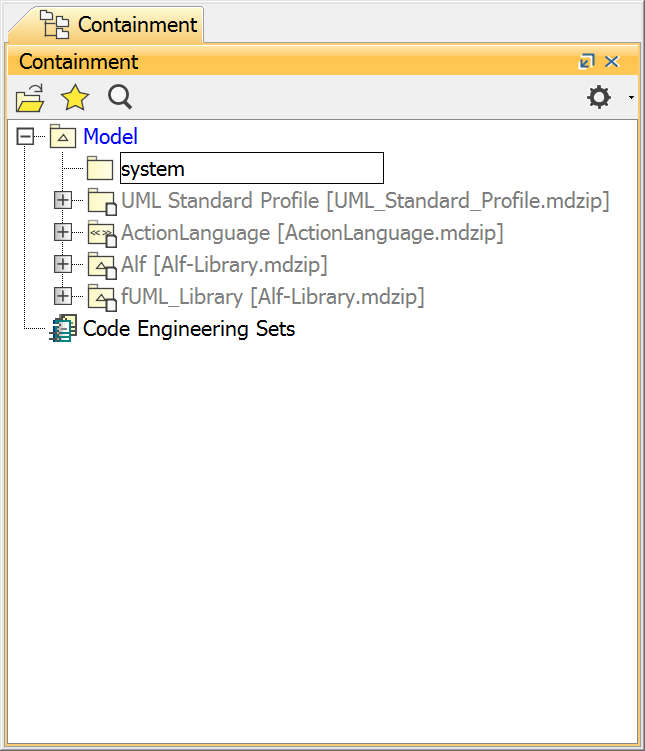Click the Model package icon
Screen dimensions: 645x751
click(63, 137)
